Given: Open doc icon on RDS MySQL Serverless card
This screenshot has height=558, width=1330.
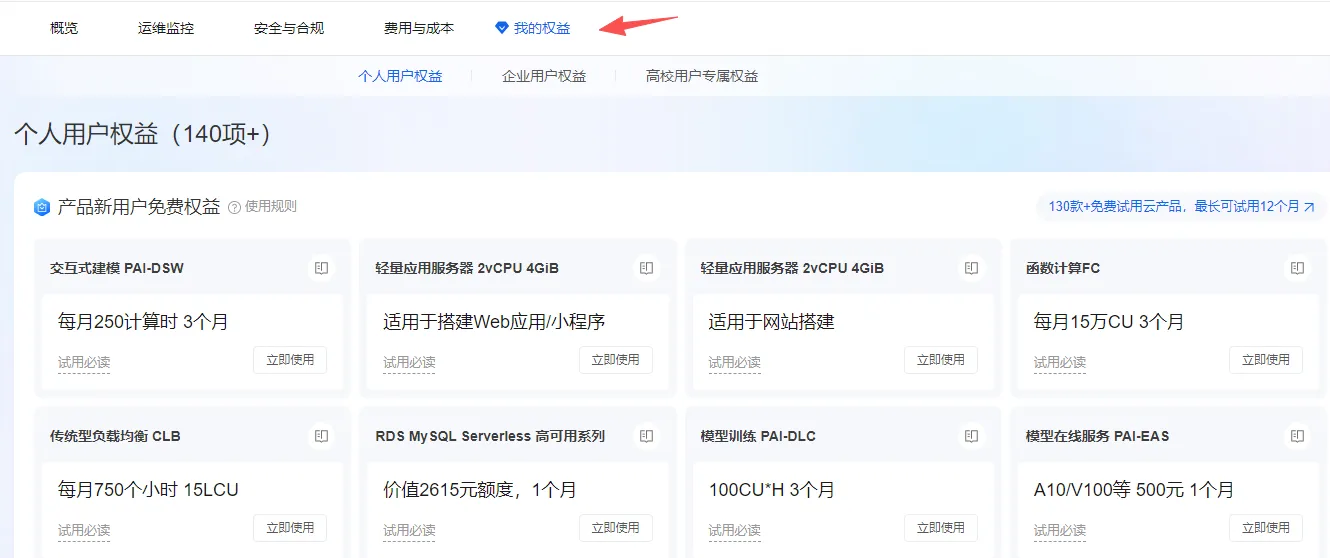Looking at the screenshot, I should coord(647,436).
